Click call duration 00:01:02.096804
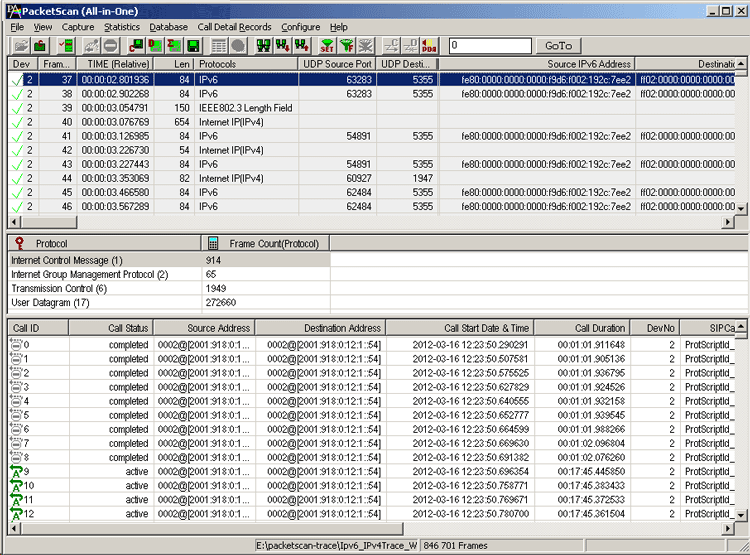 point(591,444)
